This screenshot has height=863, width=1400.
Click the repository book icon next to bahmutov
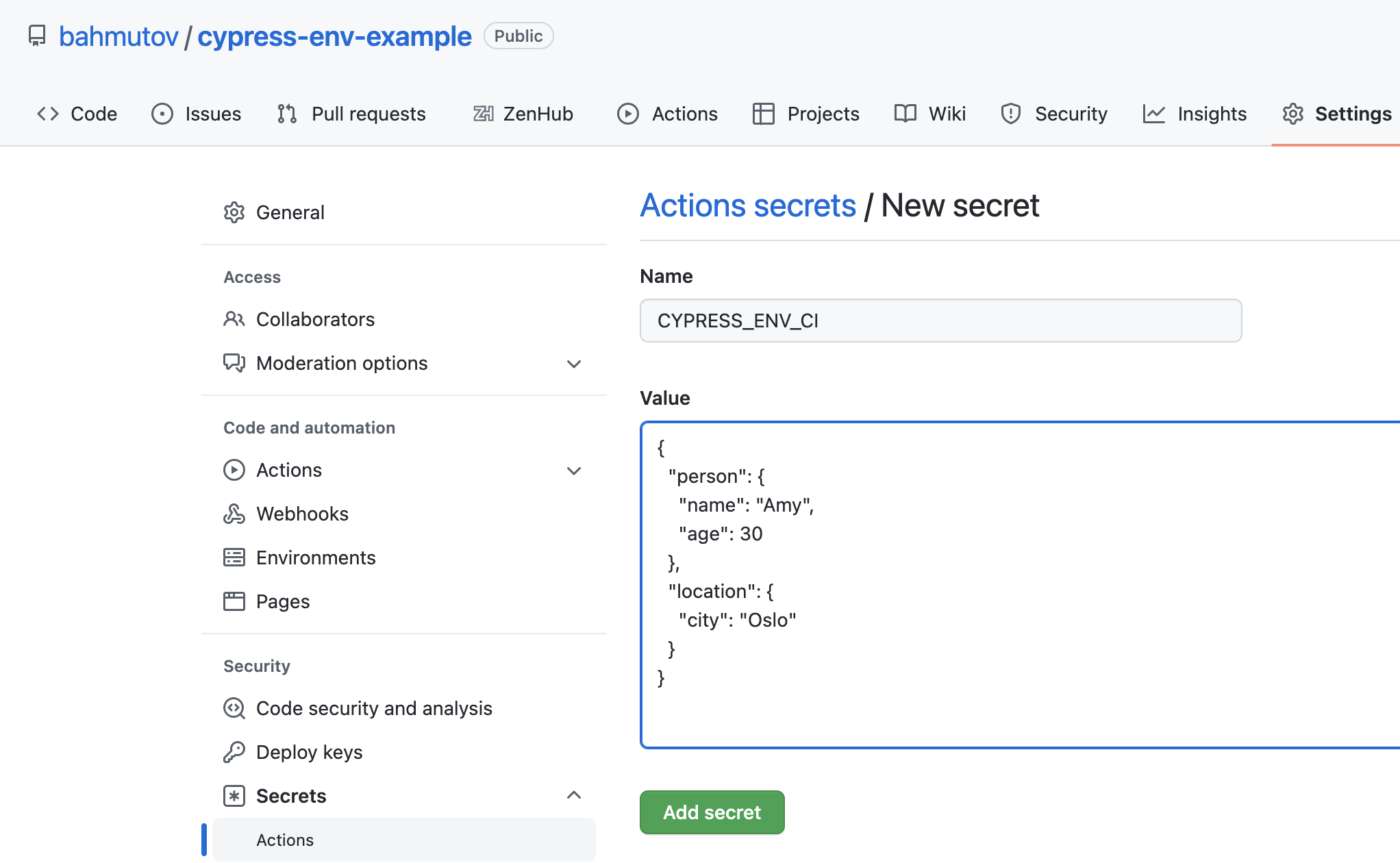point(36,36)
